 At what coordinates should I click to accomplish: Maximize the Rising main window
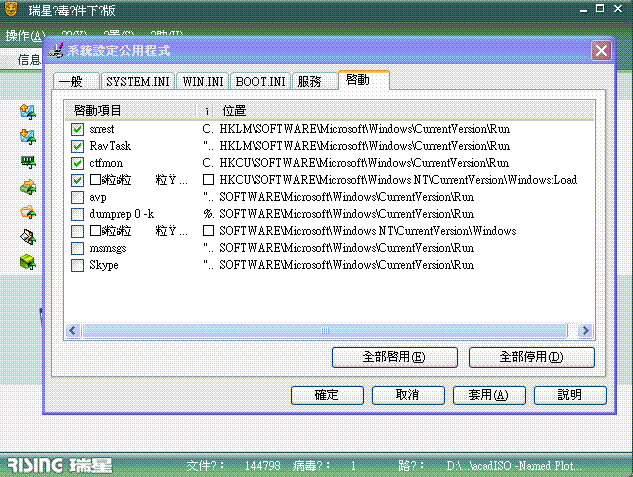point(600,8)
